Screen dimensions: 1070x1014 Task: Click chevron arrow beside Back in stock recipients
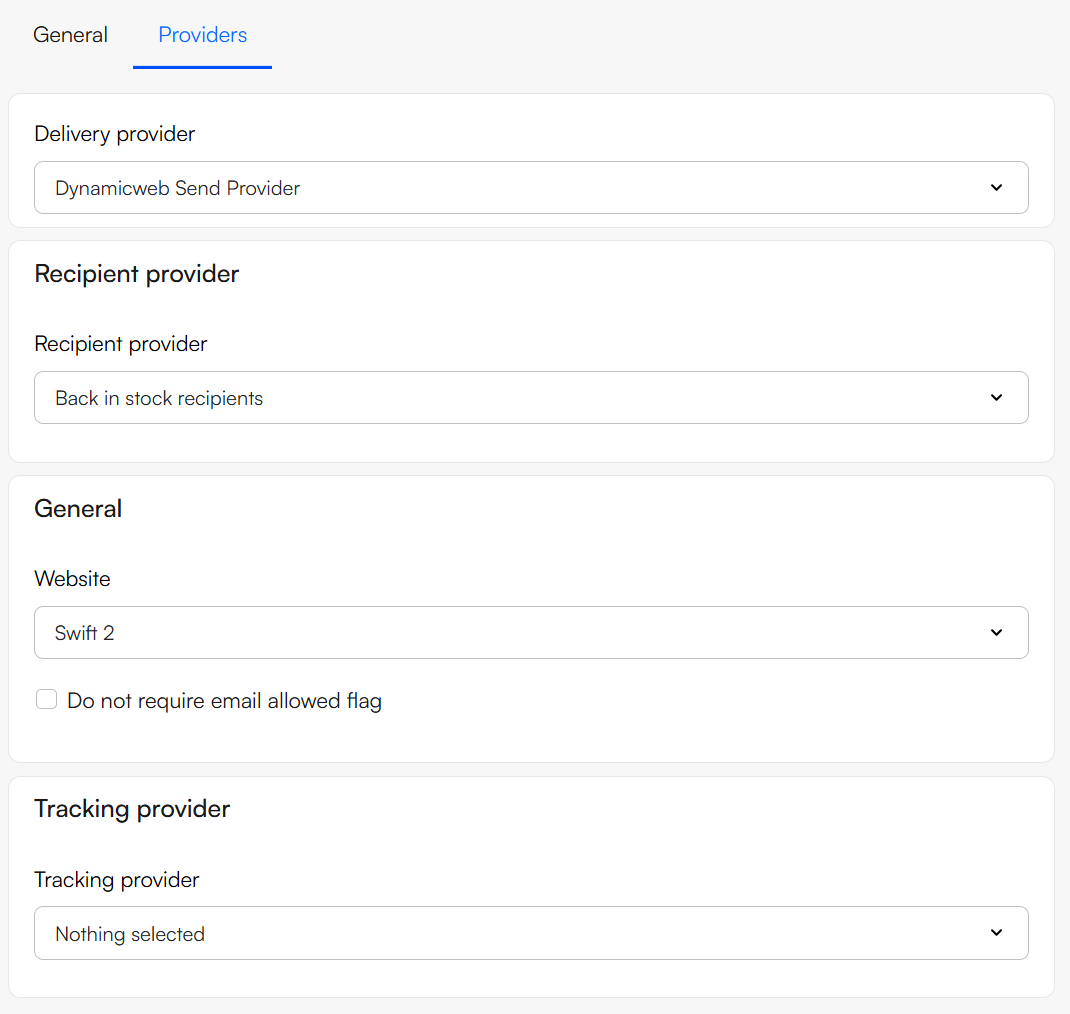tap(996, 398)
